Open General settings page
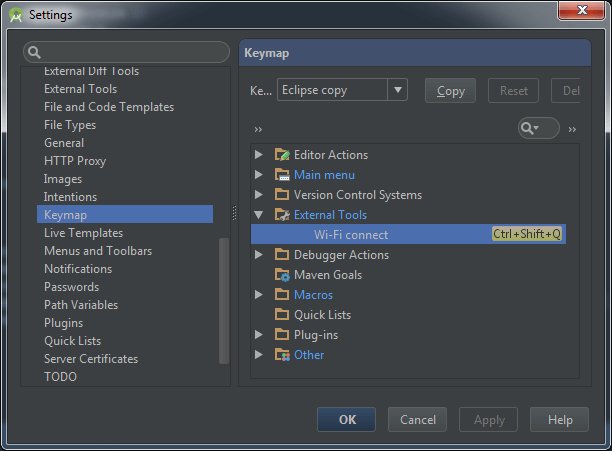Screen dimensions: 612x451 click(x=64, y=143)
